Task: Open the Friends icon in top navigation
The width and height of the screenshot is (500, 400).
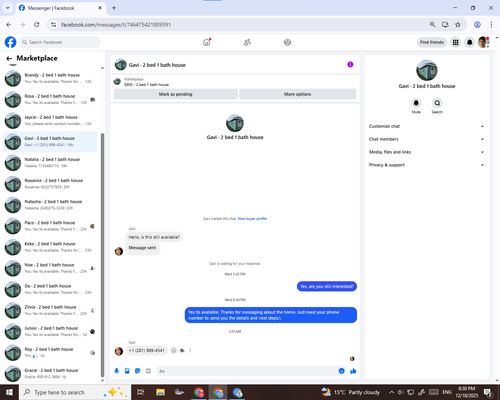Action: (x=247, y=42)
